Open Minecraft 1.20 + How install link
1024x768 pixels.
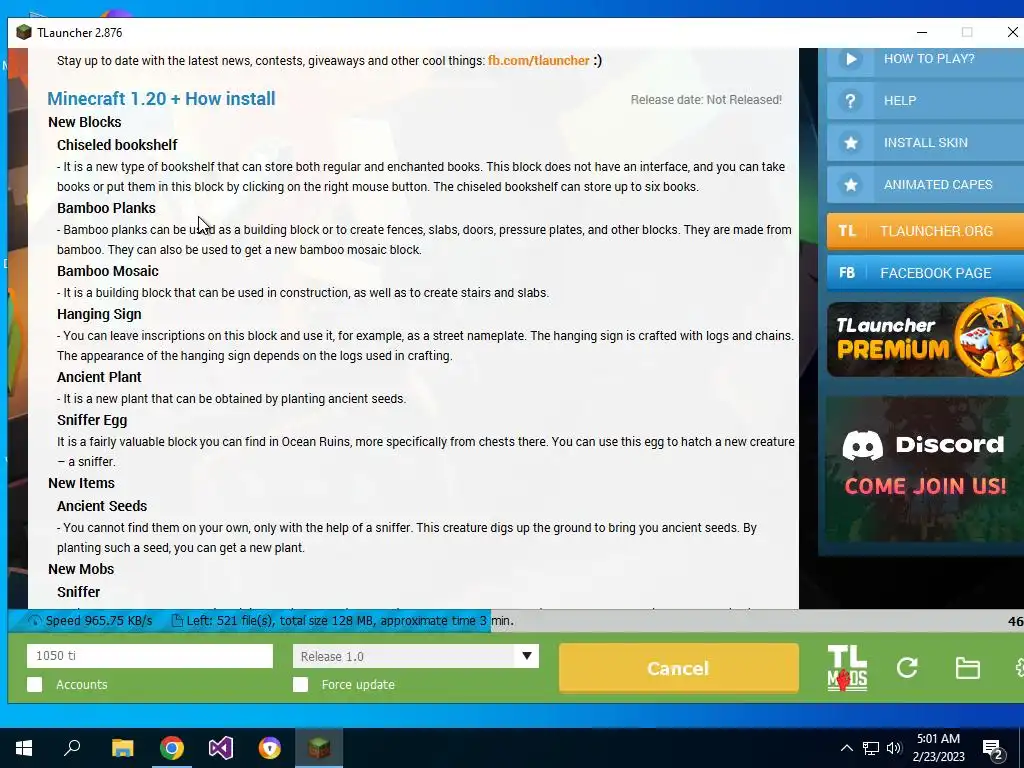(x=161, y=99)
